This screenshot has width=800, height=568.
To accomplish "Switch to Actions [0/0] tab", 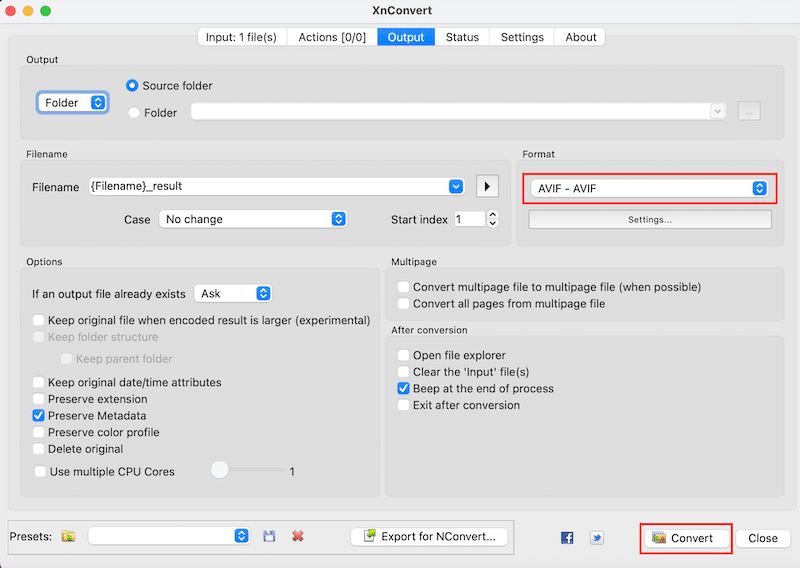I will [x=332, y=37].
